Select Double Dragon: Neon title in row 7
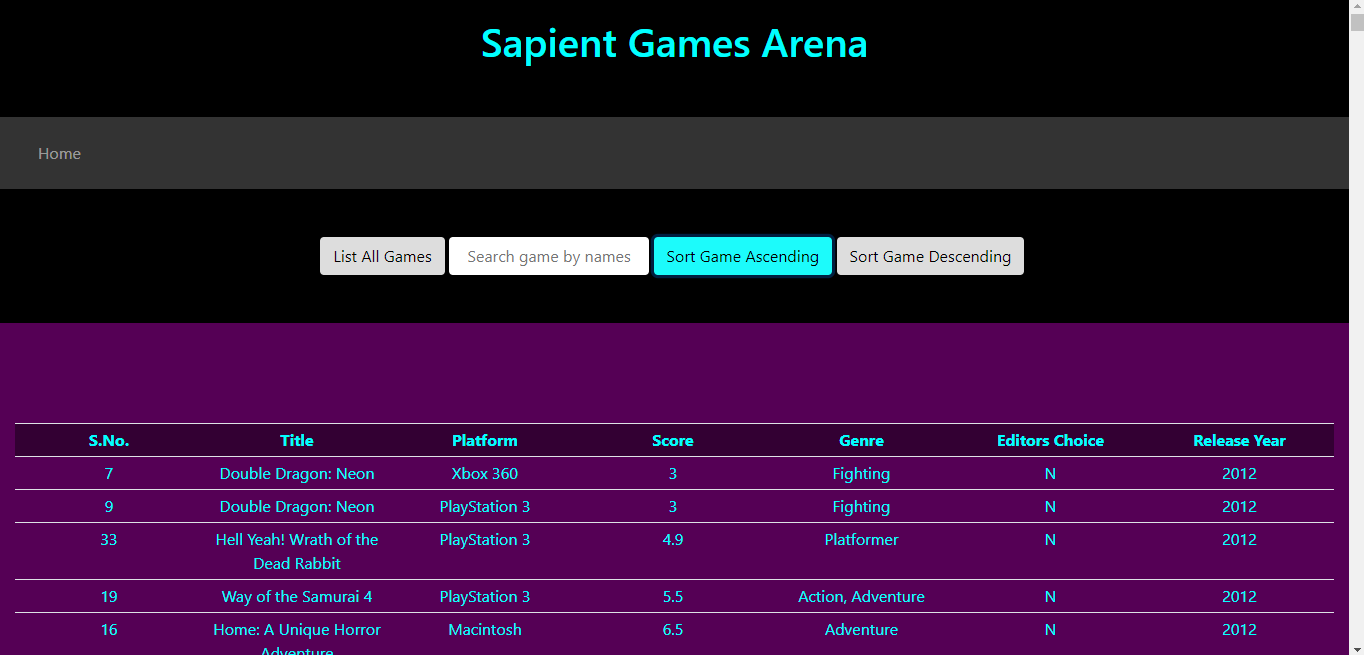The image size is (1364, 655). tap(297, 473)
